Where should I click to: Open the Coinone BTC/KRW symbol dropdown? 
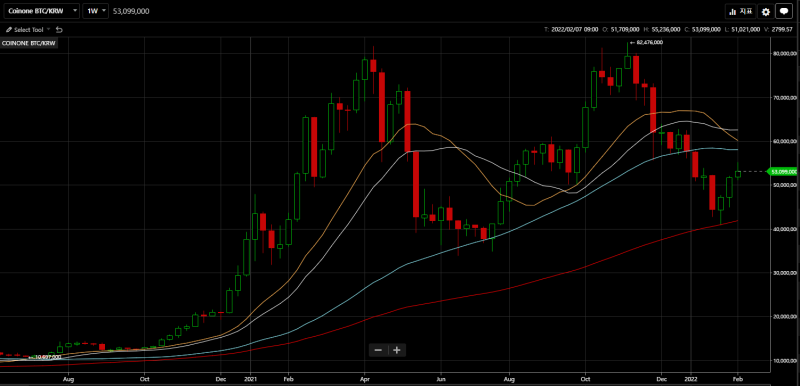coord(41,11)
